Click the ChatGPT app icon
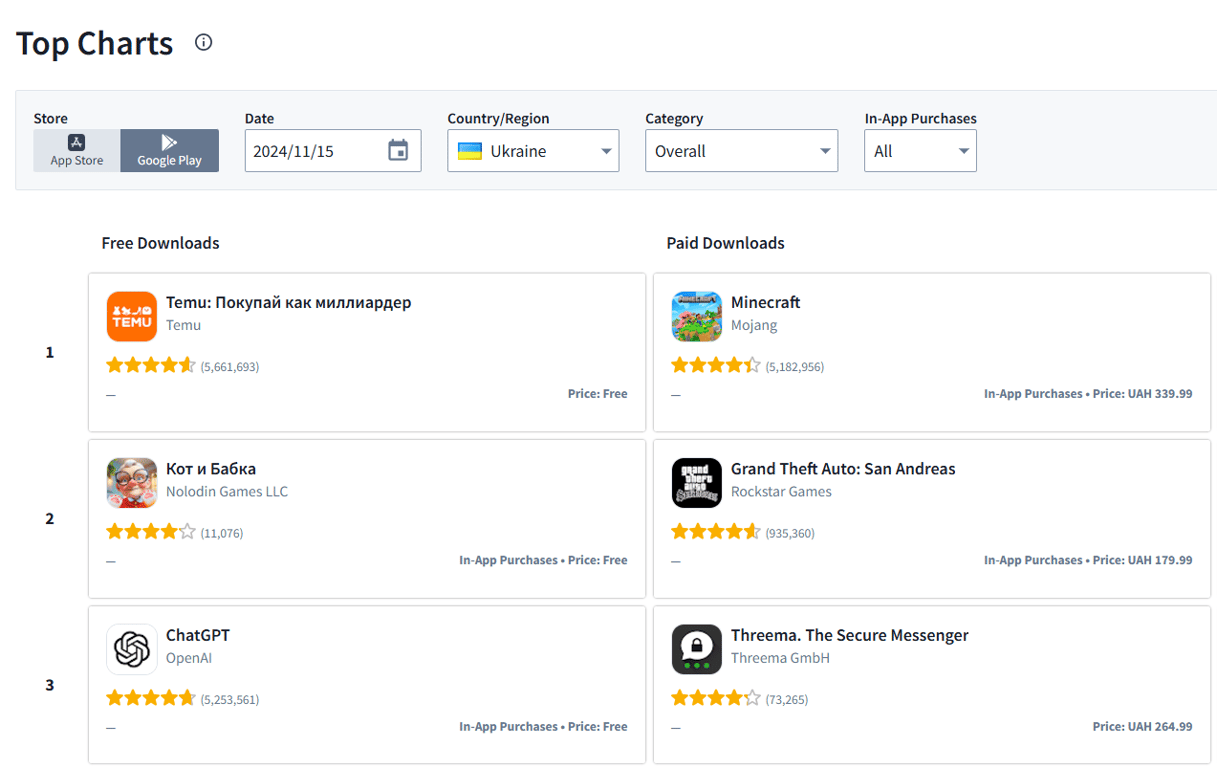 click(132, 649)
